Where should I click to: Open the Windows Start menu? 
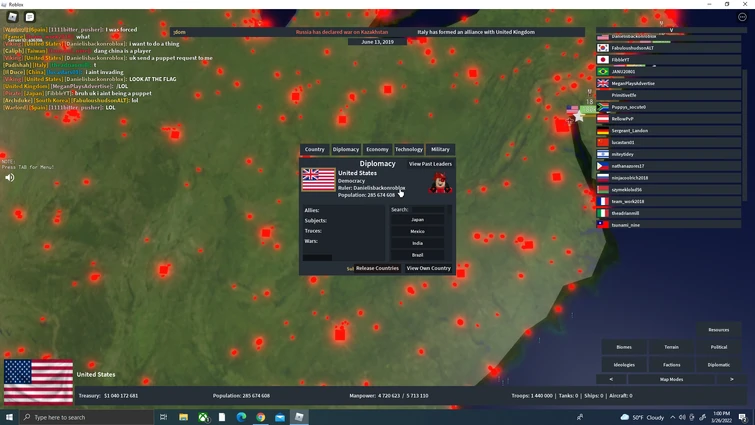(9, 417)
